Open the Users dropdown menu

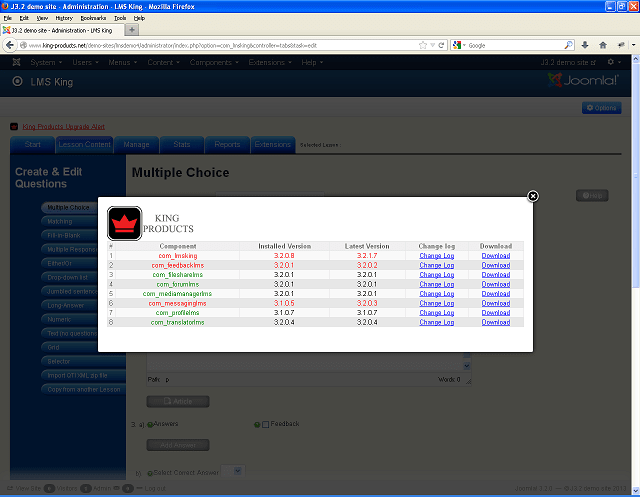point(85,62)
